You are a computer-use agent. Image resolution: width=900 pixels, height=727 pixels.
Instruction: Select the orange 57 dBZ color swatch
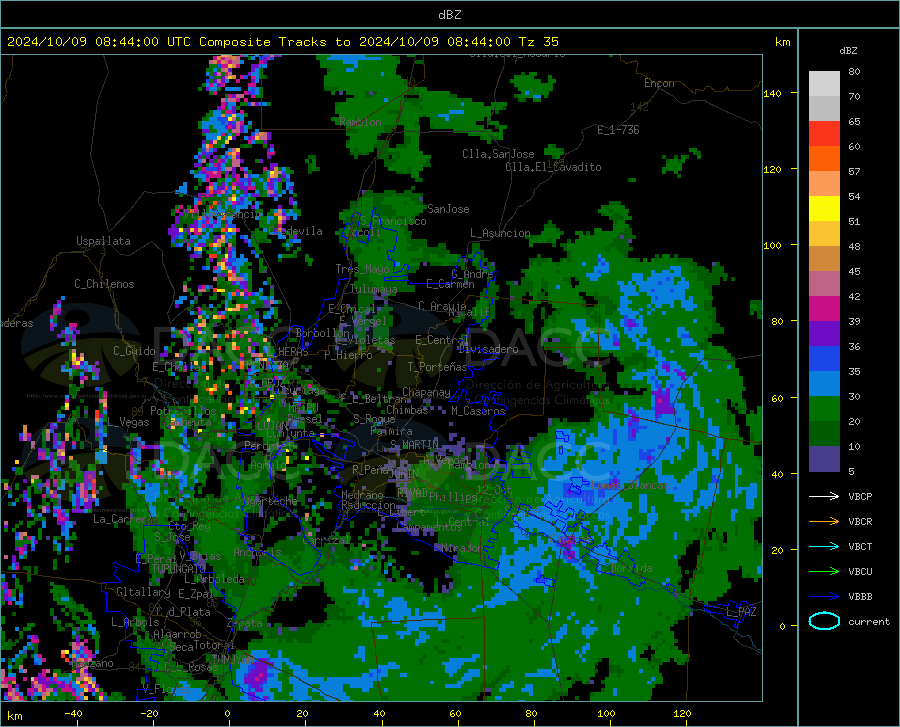point(824,159)
